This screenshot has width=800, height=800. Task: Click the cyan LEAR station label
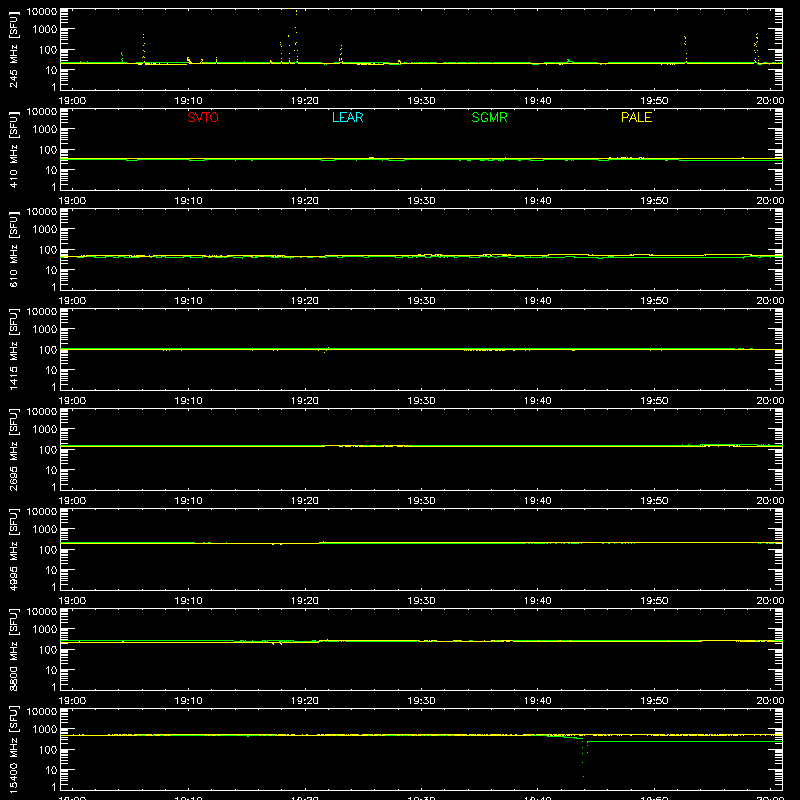click(x=347, y=117)
